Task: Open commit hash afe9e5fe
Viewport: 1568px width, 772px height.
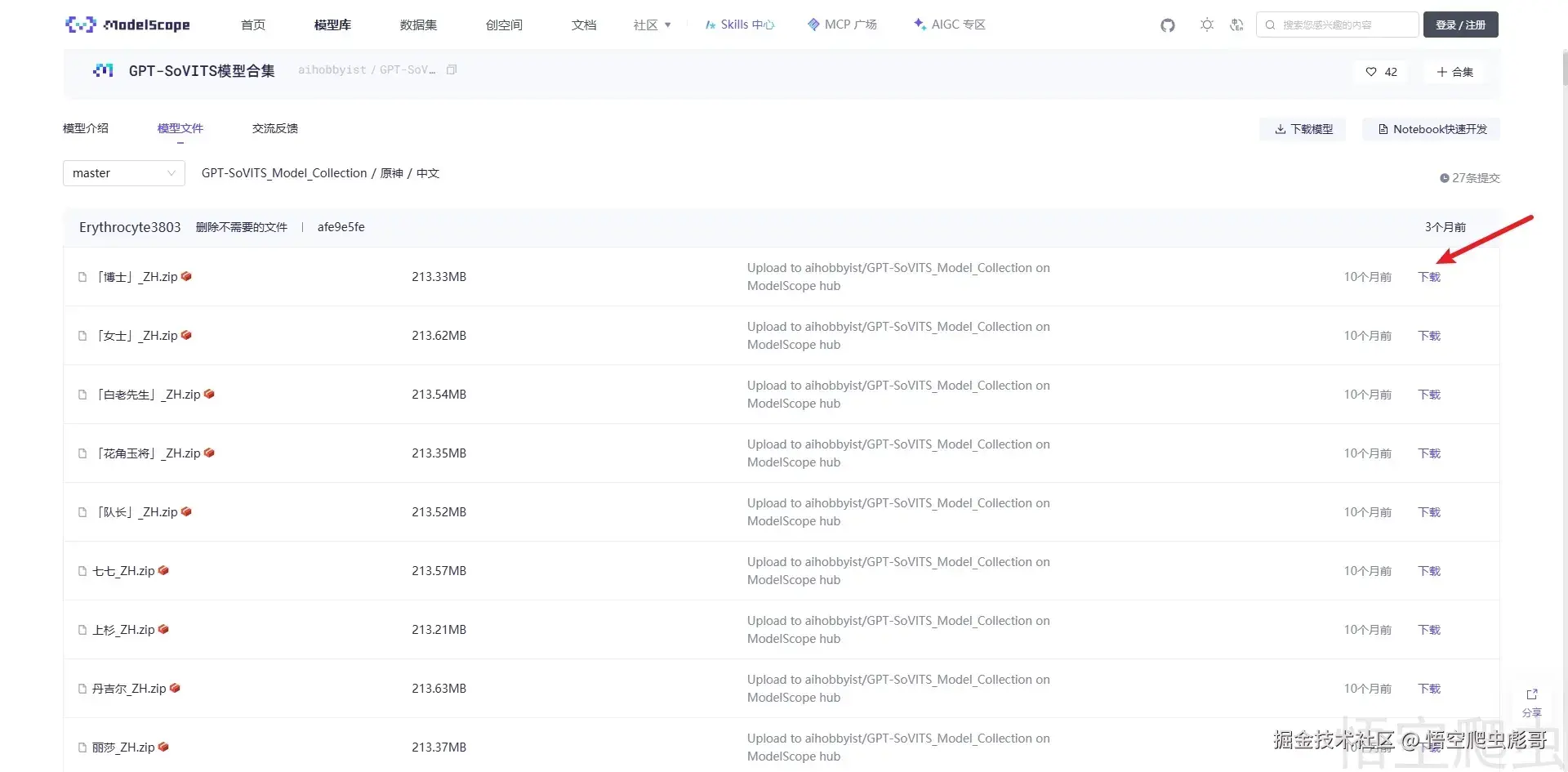Action: (341, 227)
